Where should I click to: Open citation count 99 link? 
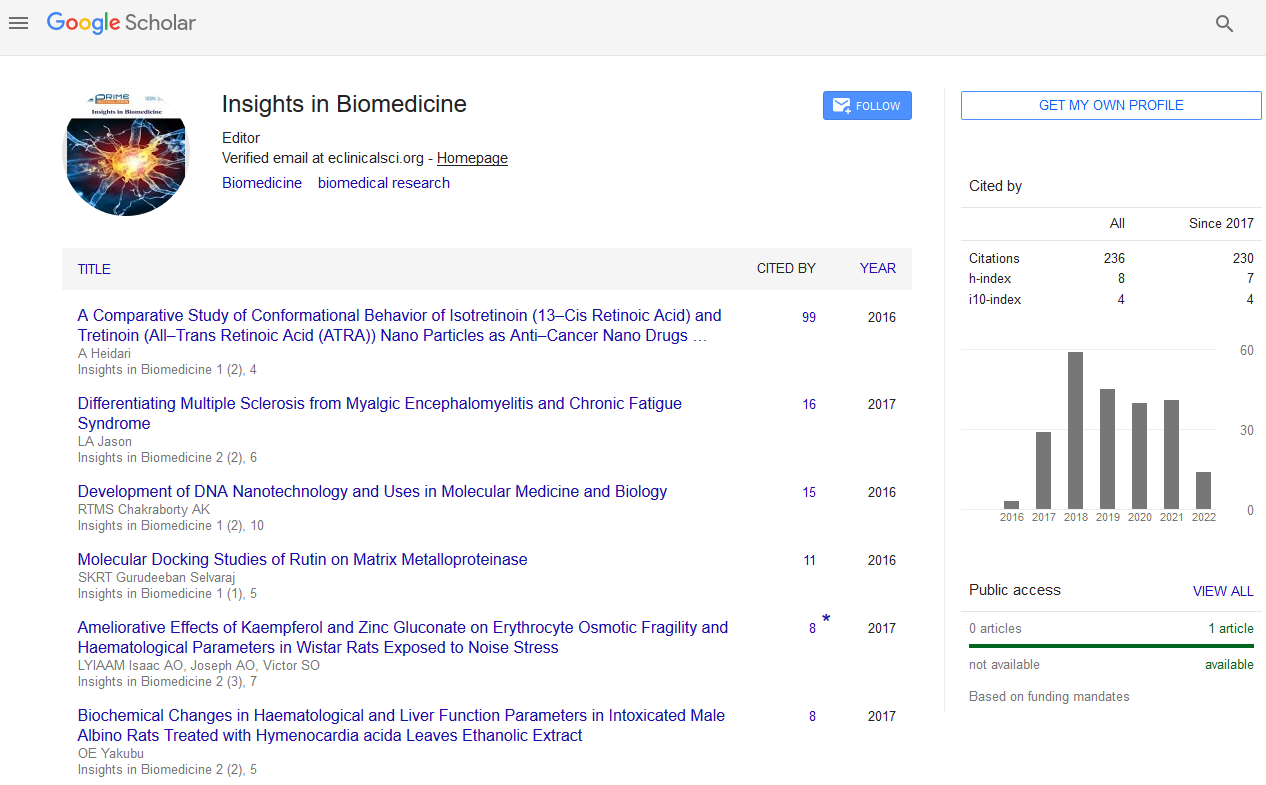(x=808, y=318)
